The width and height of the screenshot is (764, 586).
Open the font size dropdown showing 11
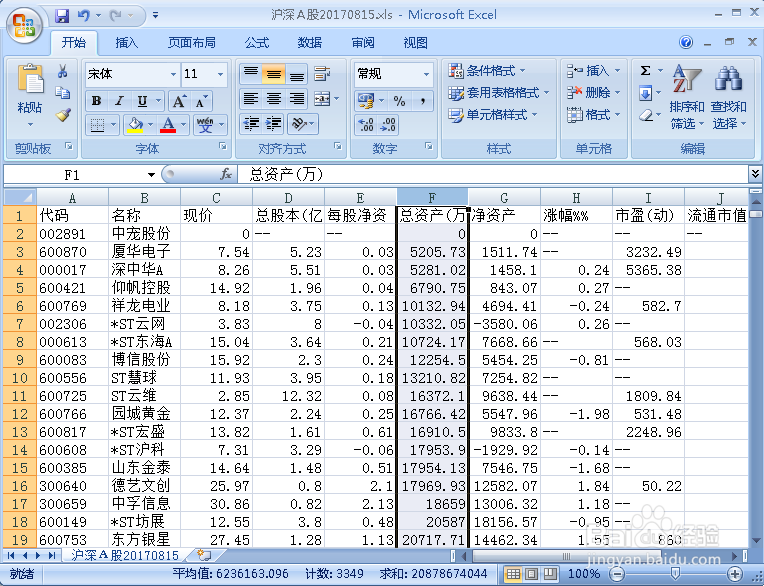click(221, 74)
